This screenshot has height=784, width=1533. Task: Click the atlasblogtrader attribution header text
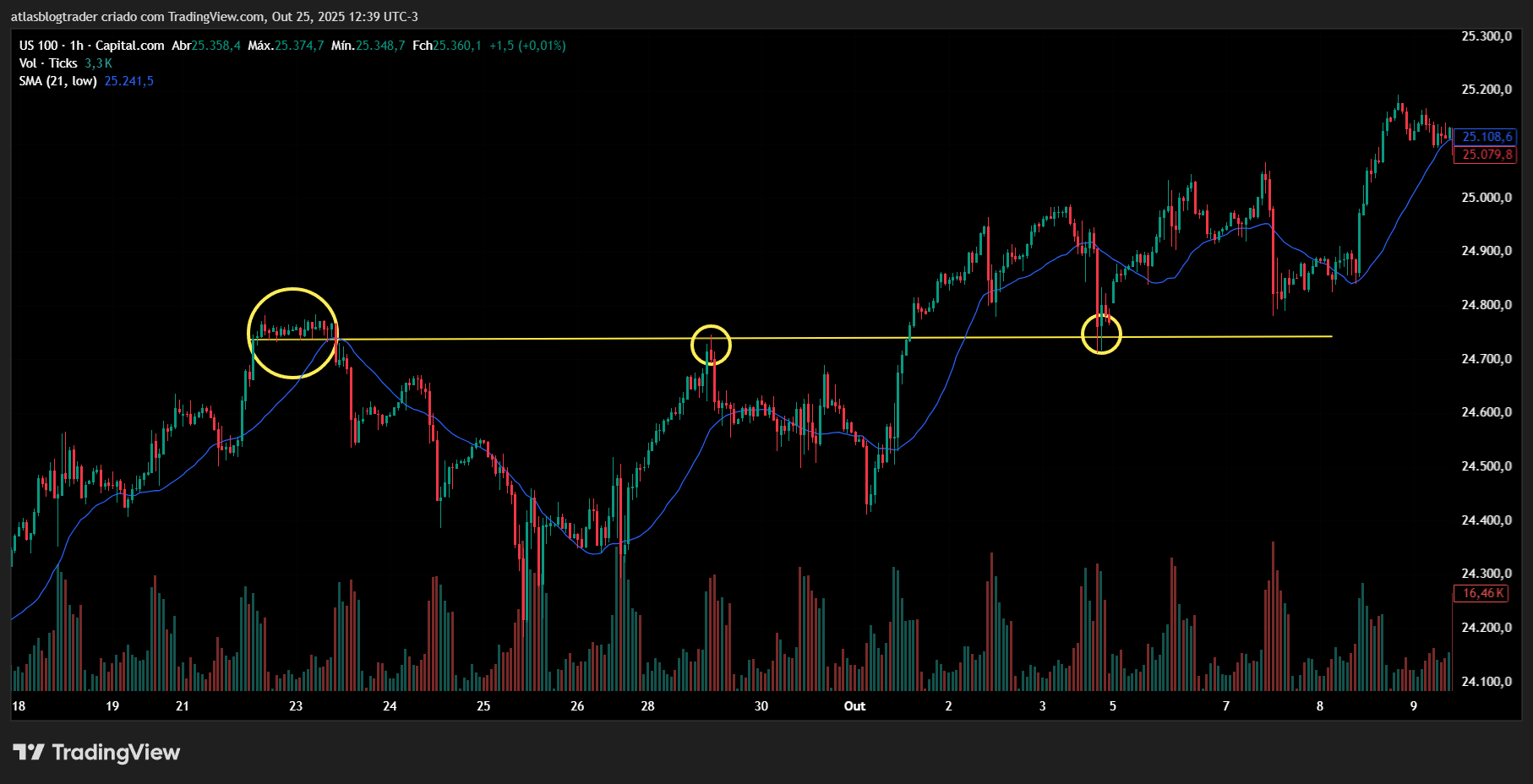(214, 17)
